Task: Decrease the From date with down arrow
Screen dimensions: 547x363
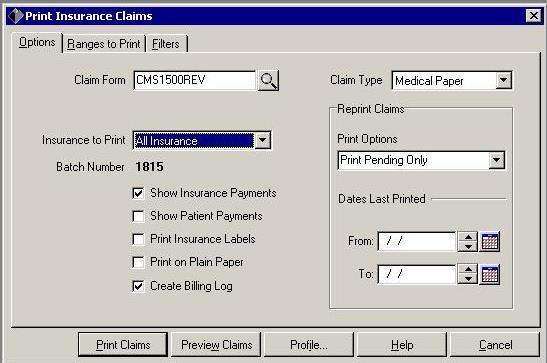Action: 468,247
